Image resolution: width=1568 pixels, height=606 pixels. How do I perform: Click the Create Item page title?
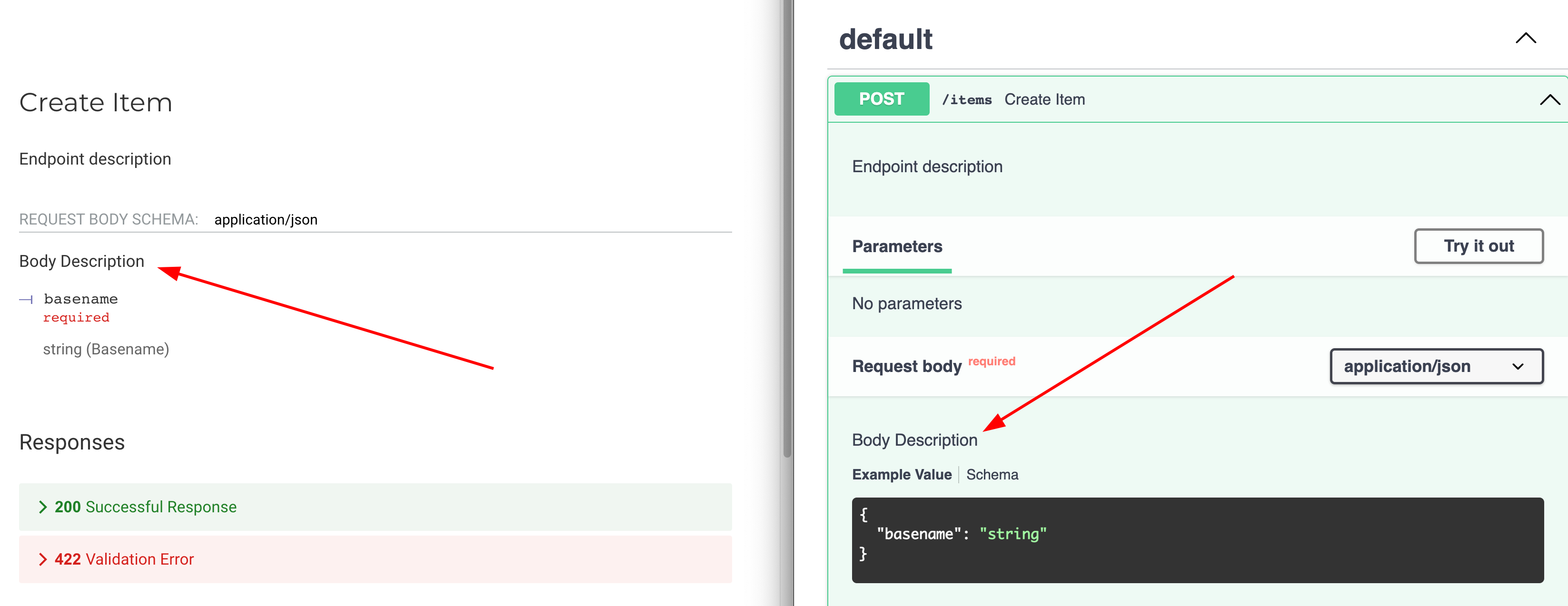95,102
